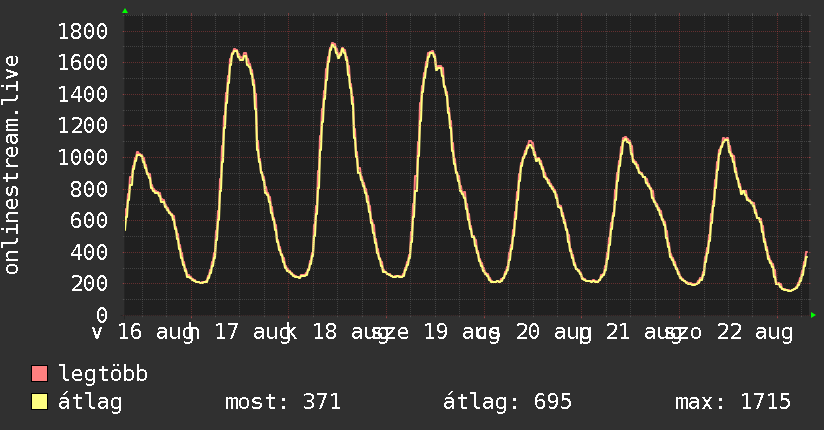Viewport: 824px width, 430px height.
Task: Click the yellow átlag legend swatch
Action: coord(39,402)
